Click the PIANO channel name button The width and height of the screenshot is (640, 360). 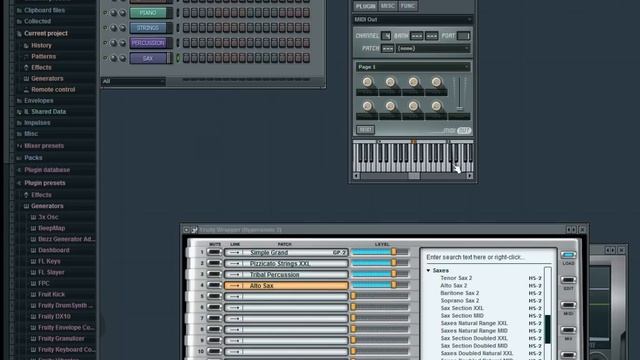point(148,13)
